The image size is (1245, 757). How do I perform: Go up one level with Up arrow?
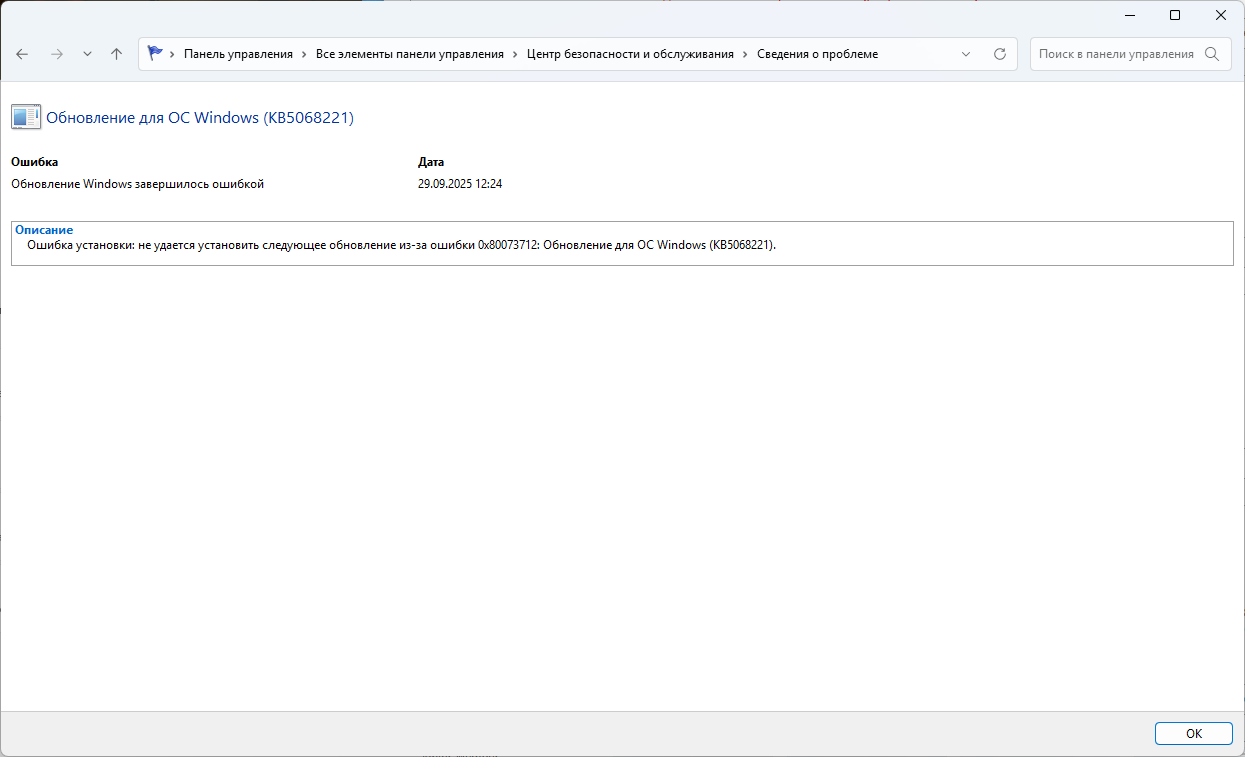click(x=116, y=54)
